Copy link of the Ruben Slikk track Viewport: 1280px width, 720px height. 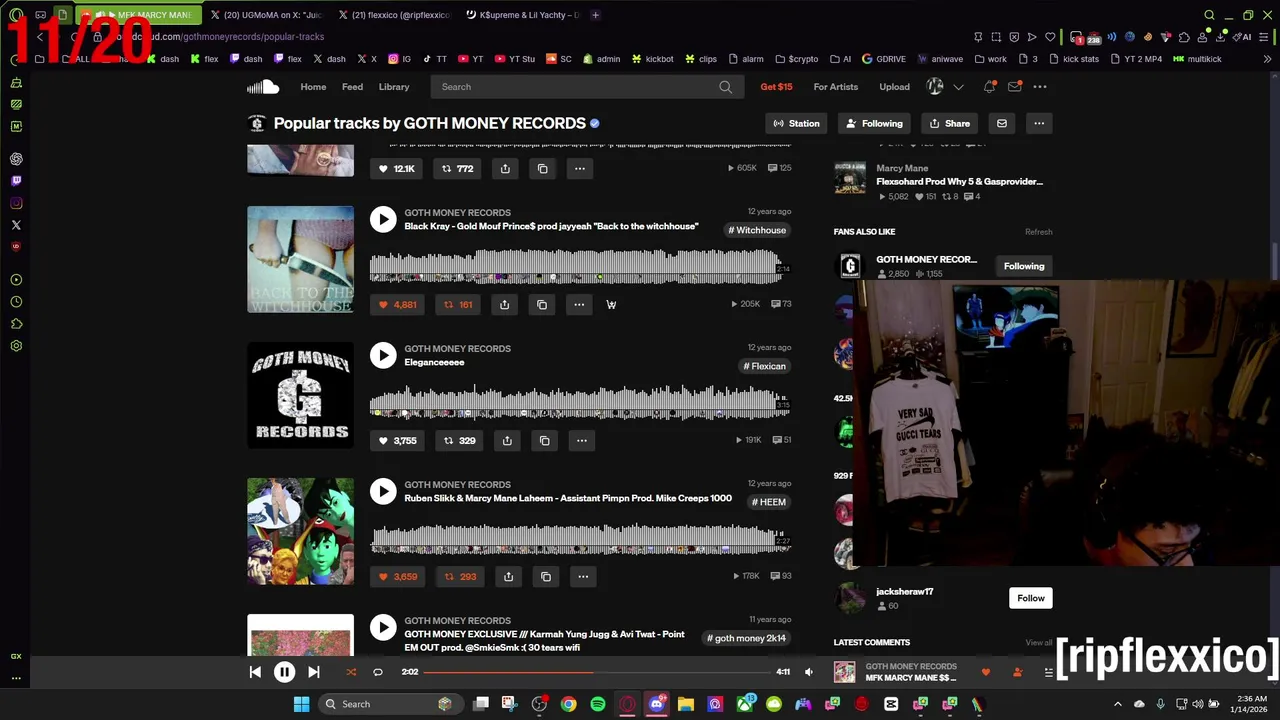pos(545,576)
